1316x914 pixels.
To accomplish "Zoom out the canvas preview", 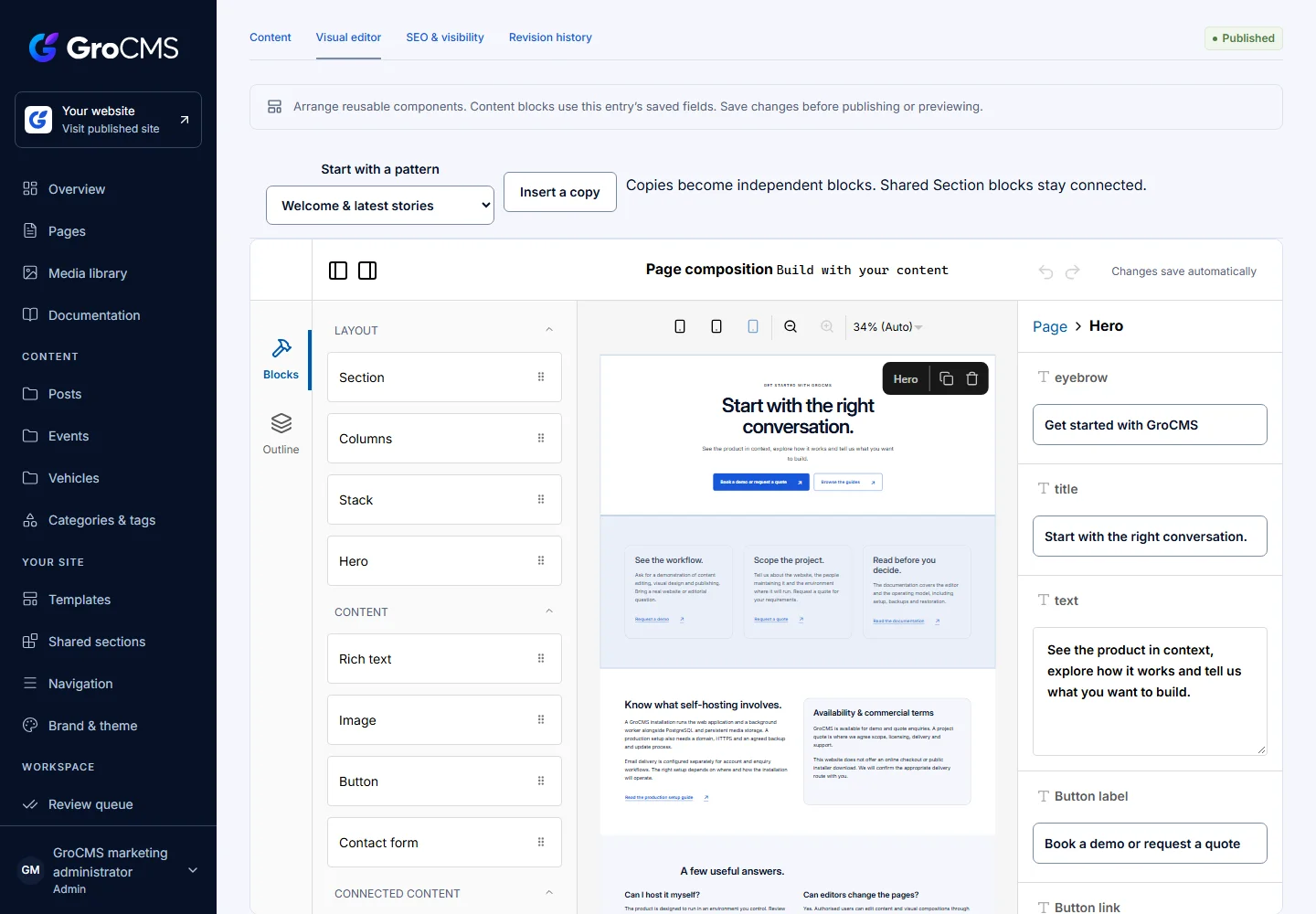I will pyautogui.click(x=791, y=326).
